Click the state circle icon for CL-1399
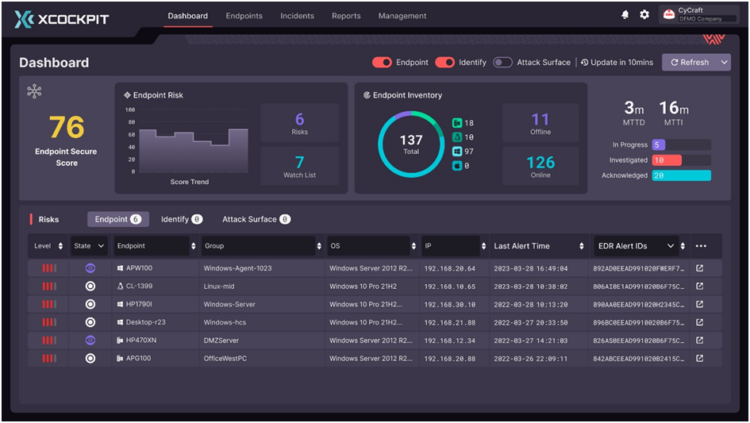 point(90,286)
